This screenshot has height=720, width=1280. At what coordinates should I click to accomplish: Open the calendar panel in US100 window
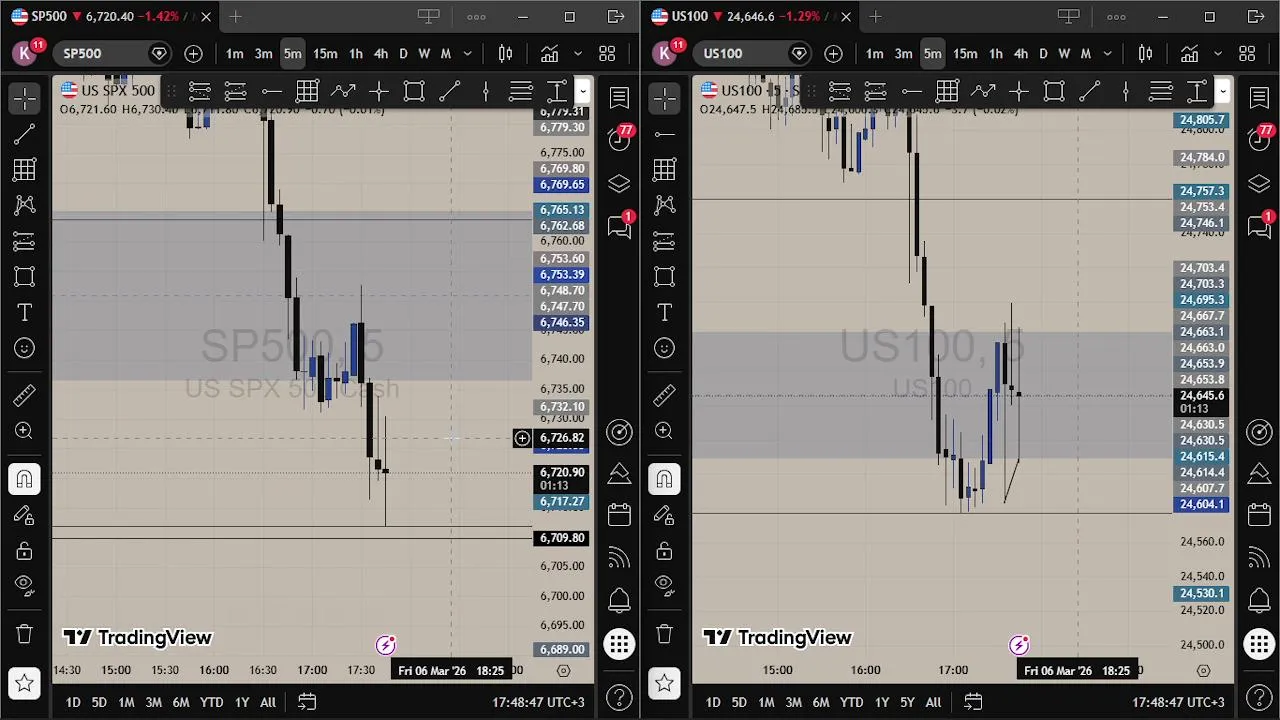pyautogui.click(x=1259, y=515)
